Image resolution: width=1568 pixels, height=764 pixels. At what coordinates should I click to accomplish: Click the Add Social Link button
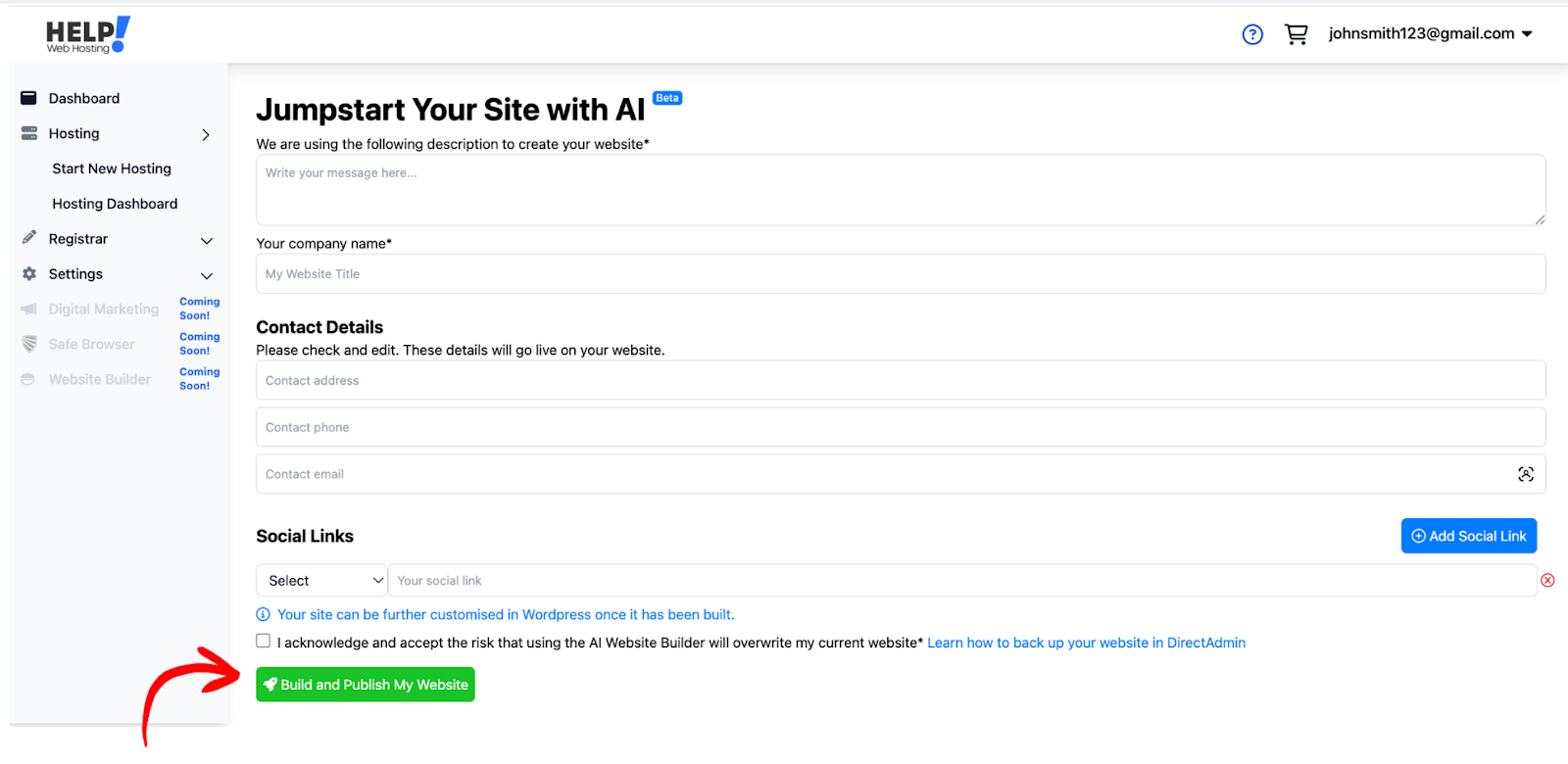tap(1468, 536)
